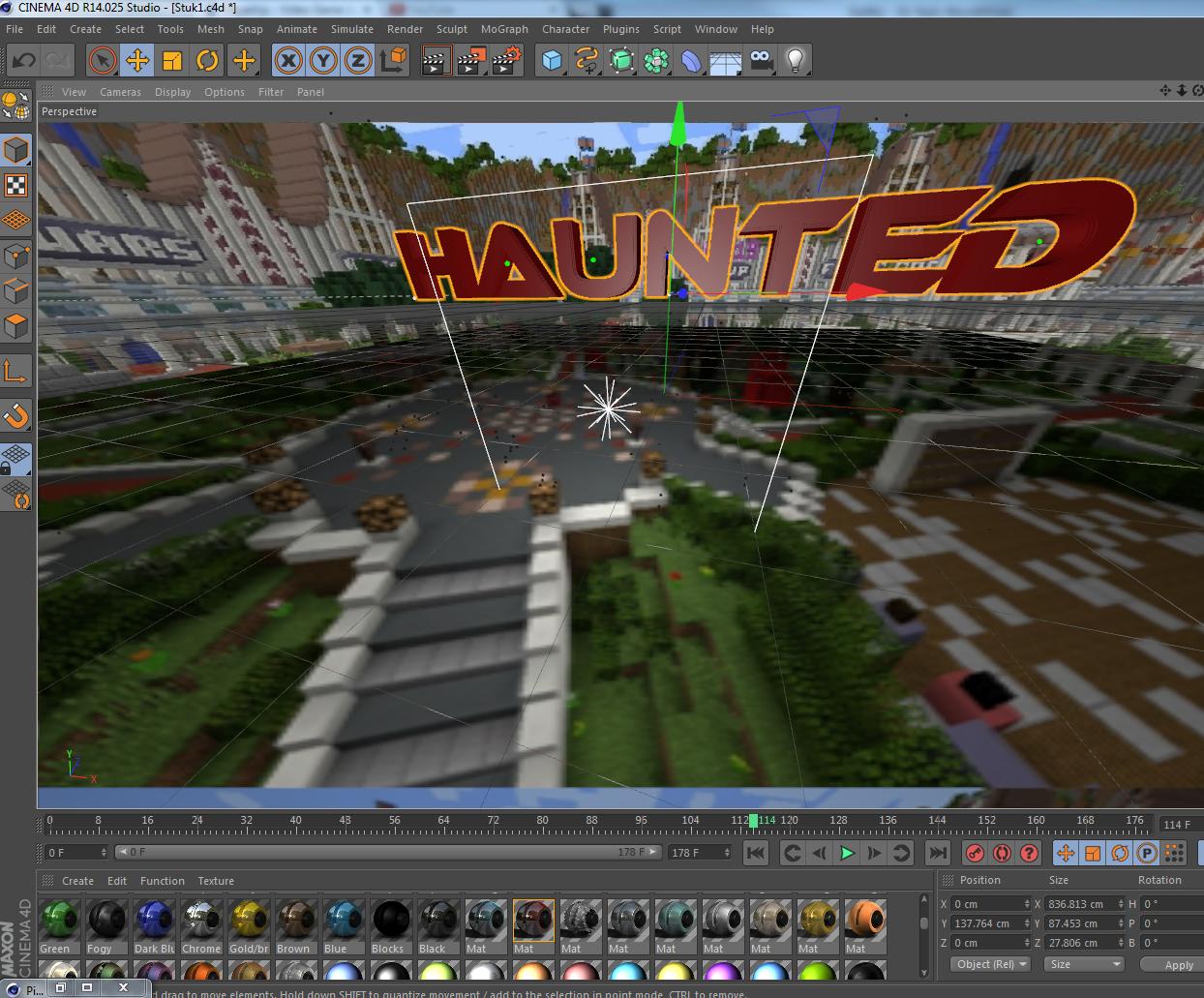Toggle X axis lock

click(x=287, y=61)
